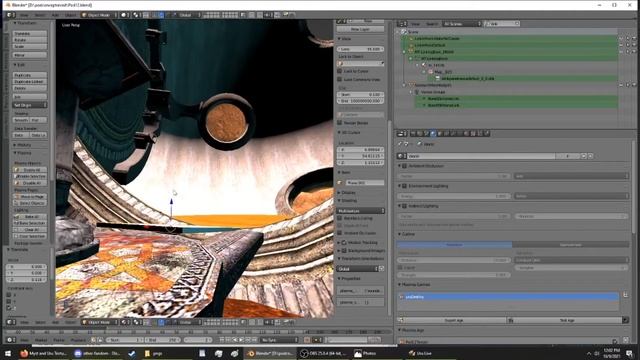Jump to the timeline end frame
The width and height of the screenshot is (640, 360).
tap(255, 340)
